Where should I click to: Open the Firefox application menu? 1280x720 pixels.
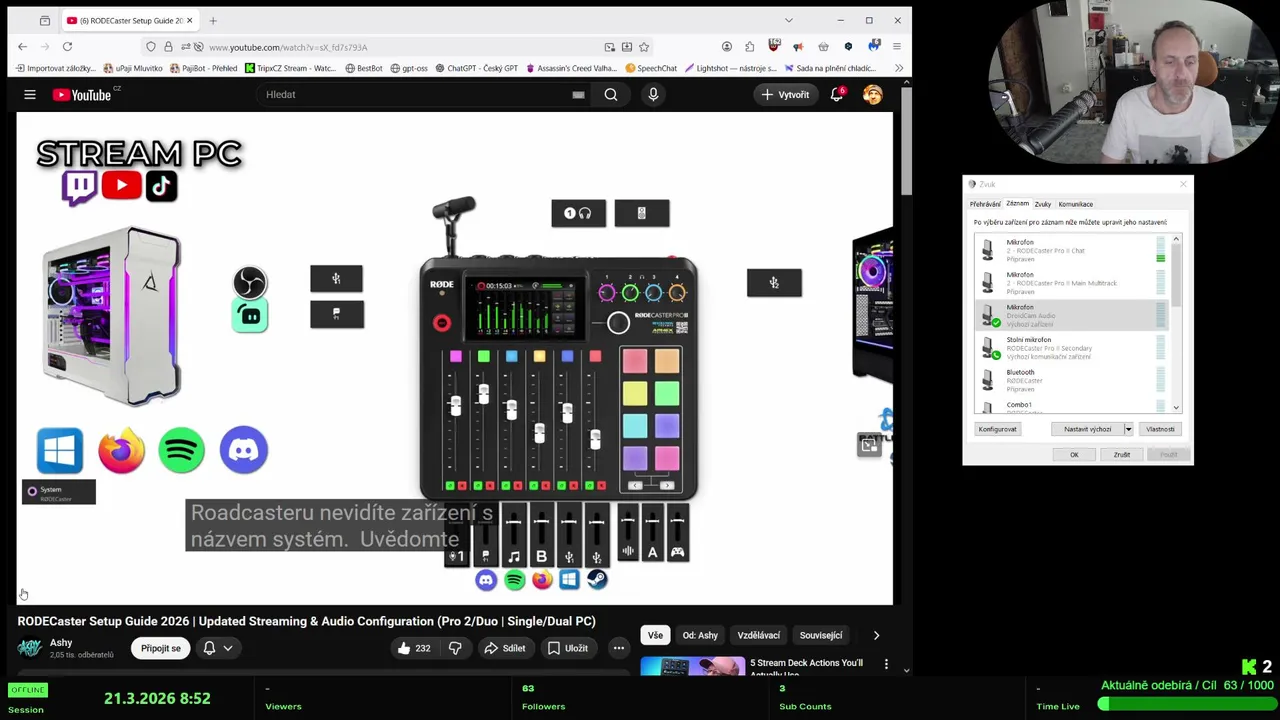point(897,47)
